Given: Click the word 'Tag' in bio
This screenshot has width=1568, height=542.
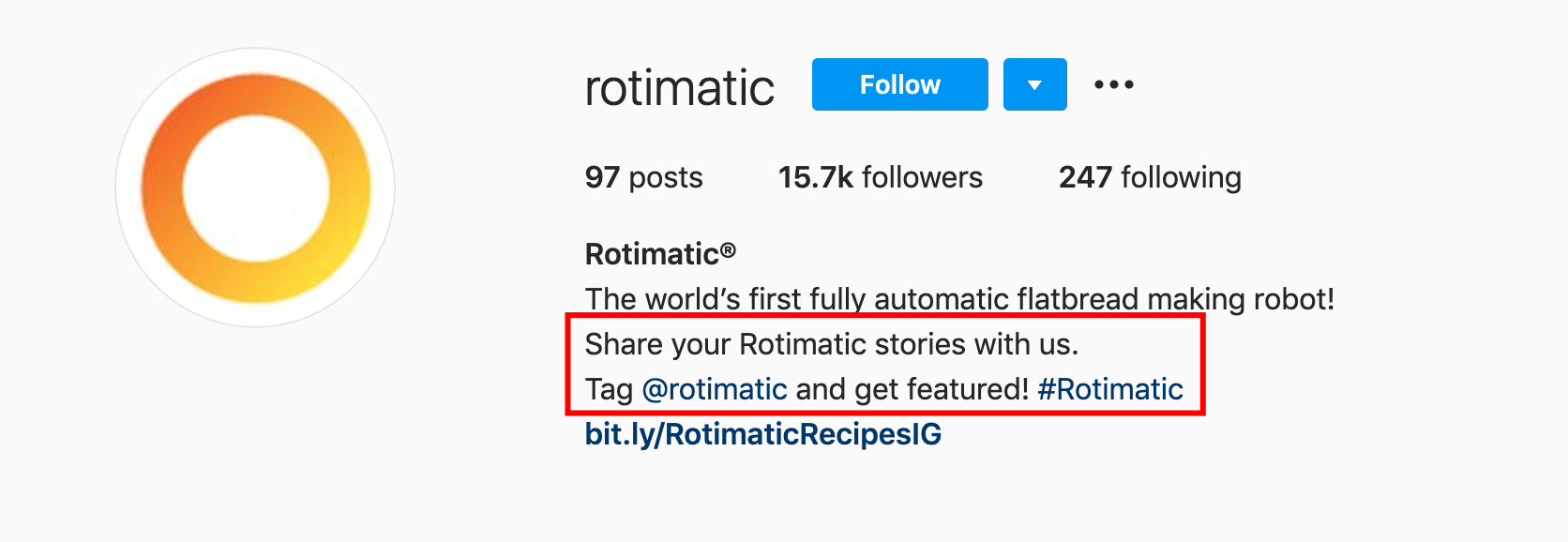Looking at the screenshot, I should [609, 389].
